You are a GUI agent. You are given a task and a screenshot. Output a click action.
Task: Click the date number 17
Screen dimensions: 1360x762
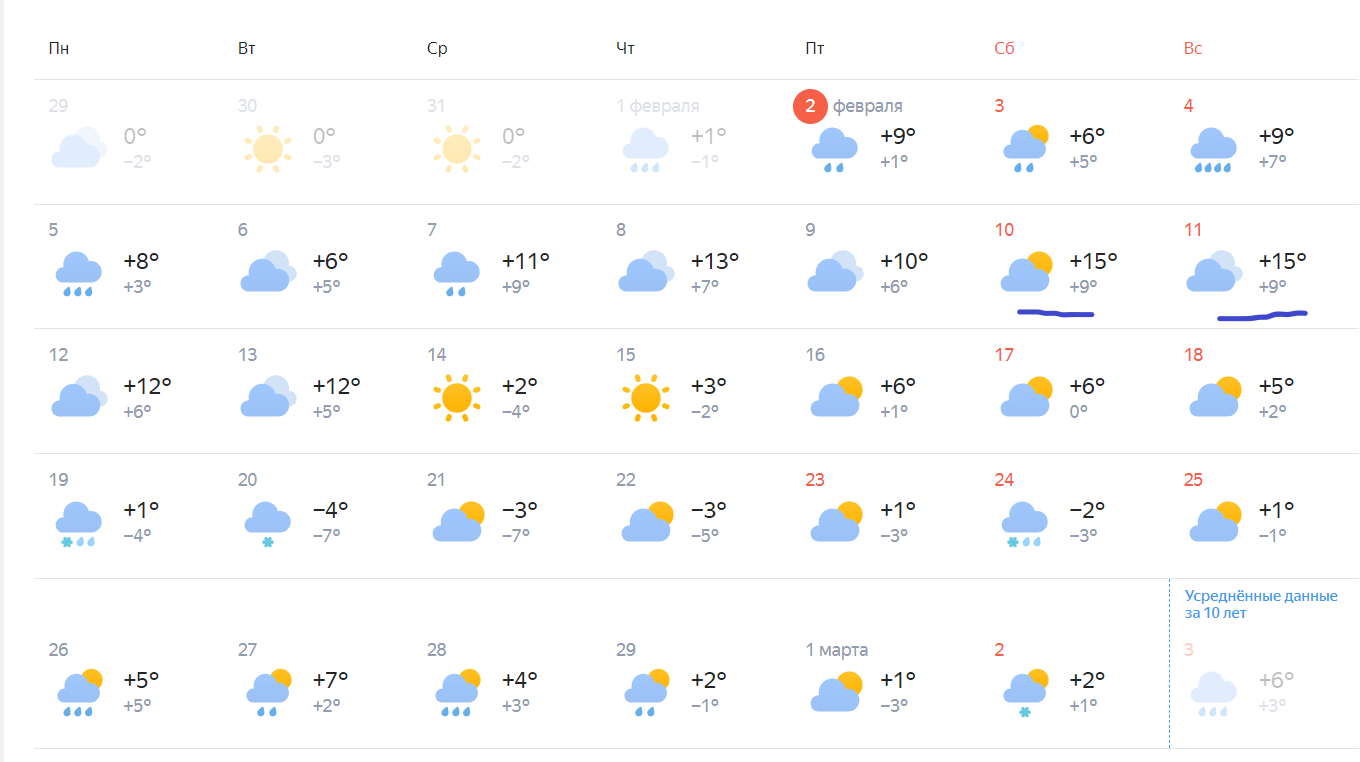pos(1004,355)
